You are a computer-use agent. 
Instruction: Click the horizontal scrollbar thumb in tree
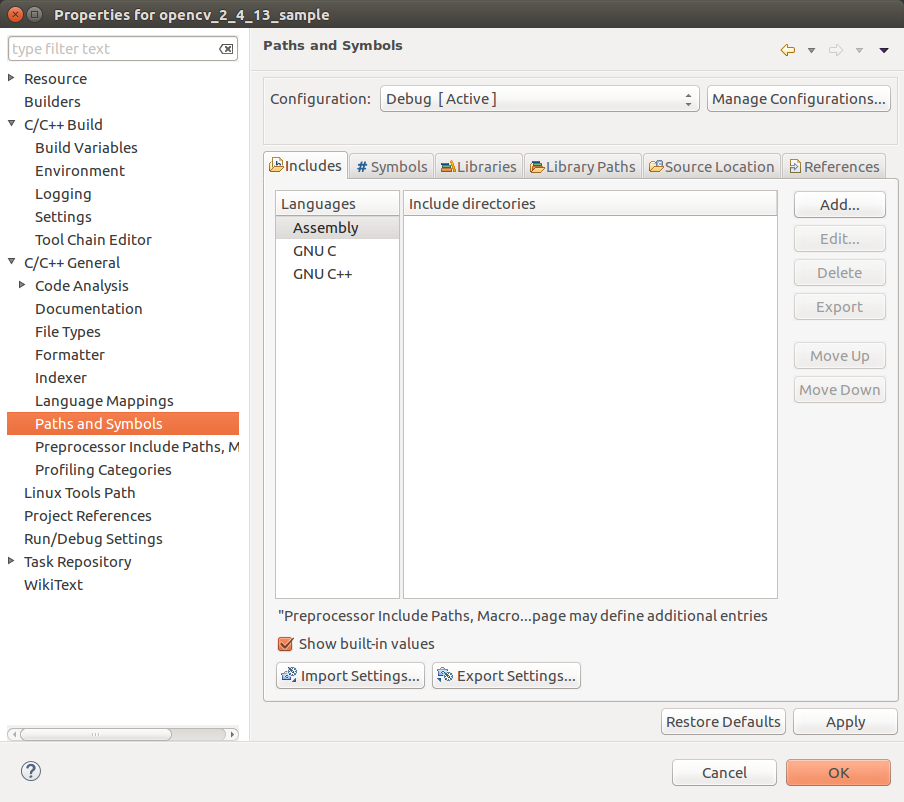[96, 734]
